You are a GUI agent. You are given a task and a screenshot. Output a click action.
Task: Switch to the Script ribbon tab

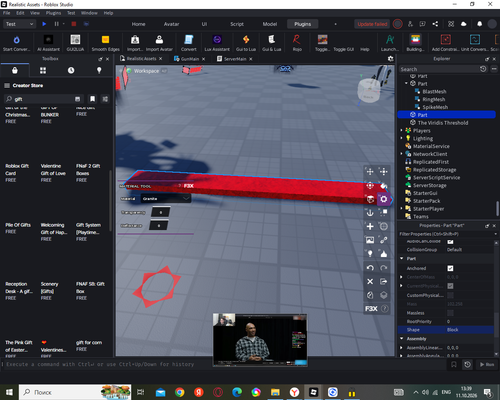pos(237,24)
